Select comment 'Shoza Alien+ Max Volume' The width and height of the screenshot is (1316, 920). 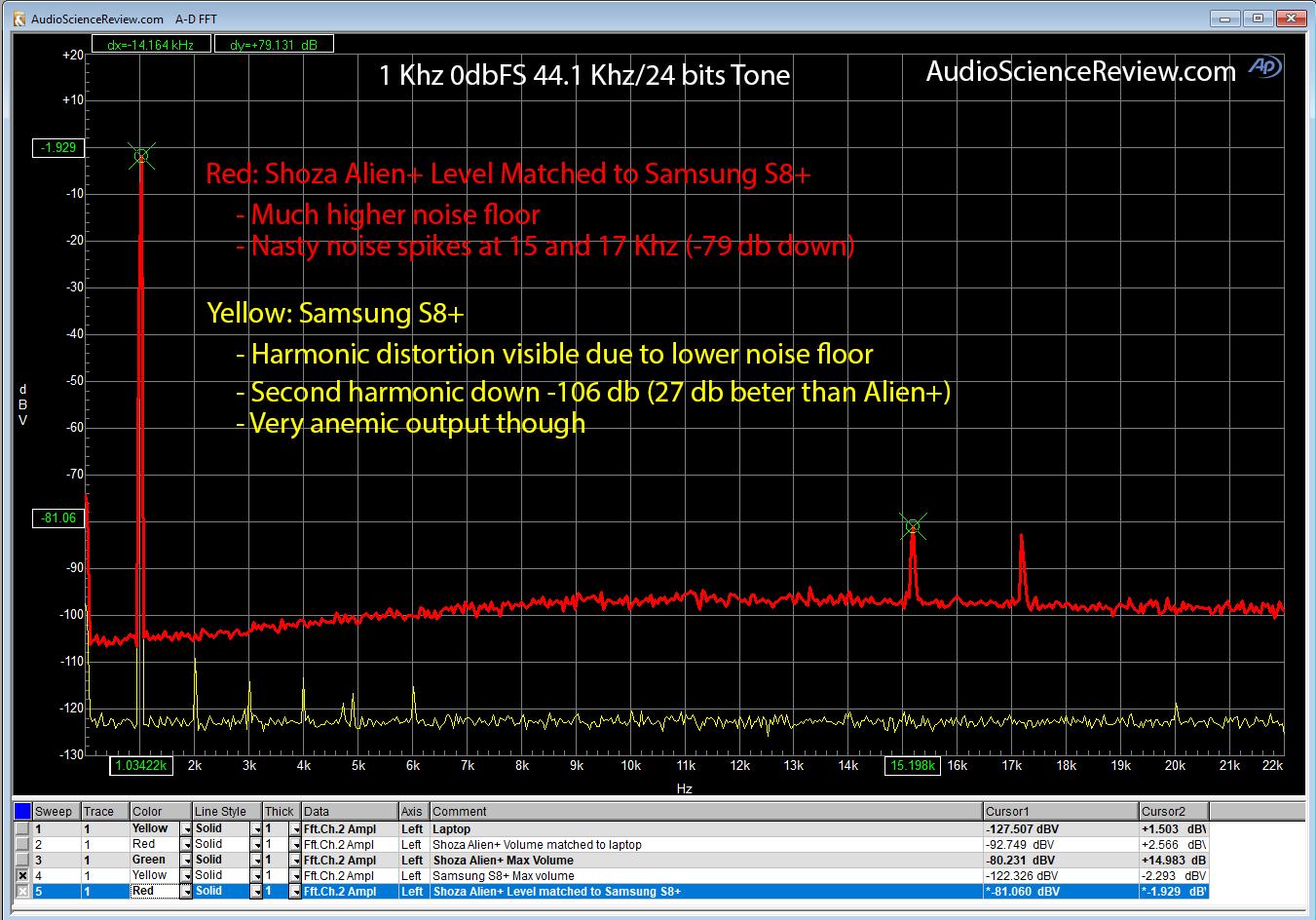(x=503, y=861)
